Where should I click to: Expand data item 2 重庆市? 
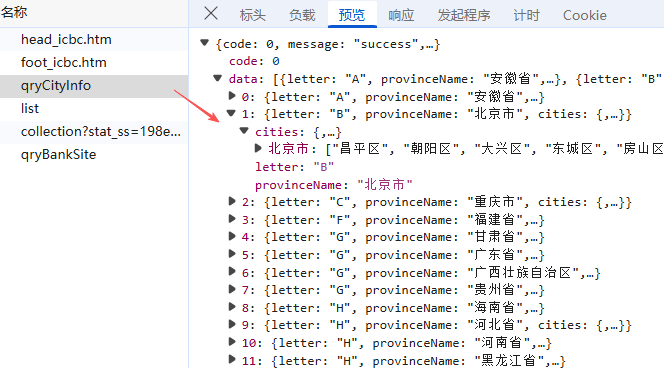pyautogui.click(x=232, y=201)
